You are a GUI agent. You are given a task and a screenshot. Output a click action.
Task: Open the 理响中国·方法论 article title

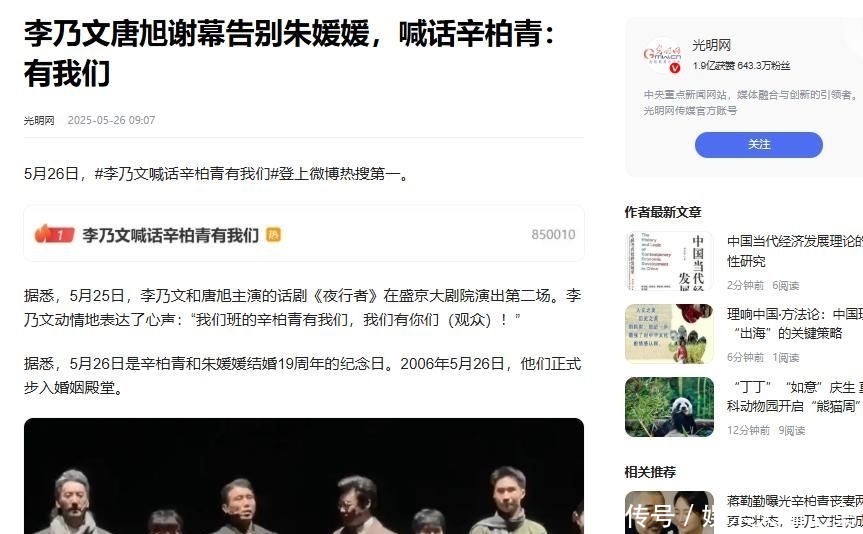[795, 324]
